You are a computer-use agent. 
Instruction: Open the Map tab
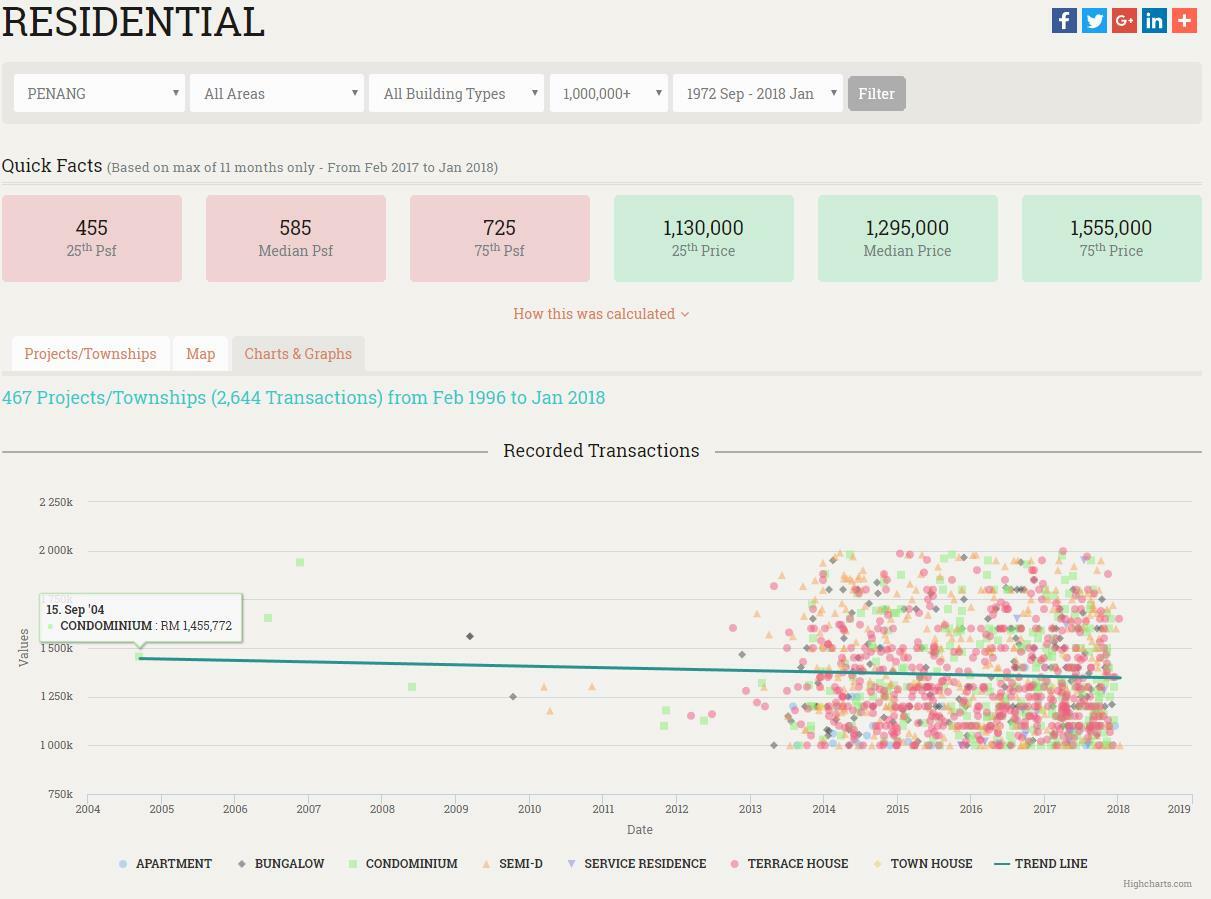click(x=200, y=354)
